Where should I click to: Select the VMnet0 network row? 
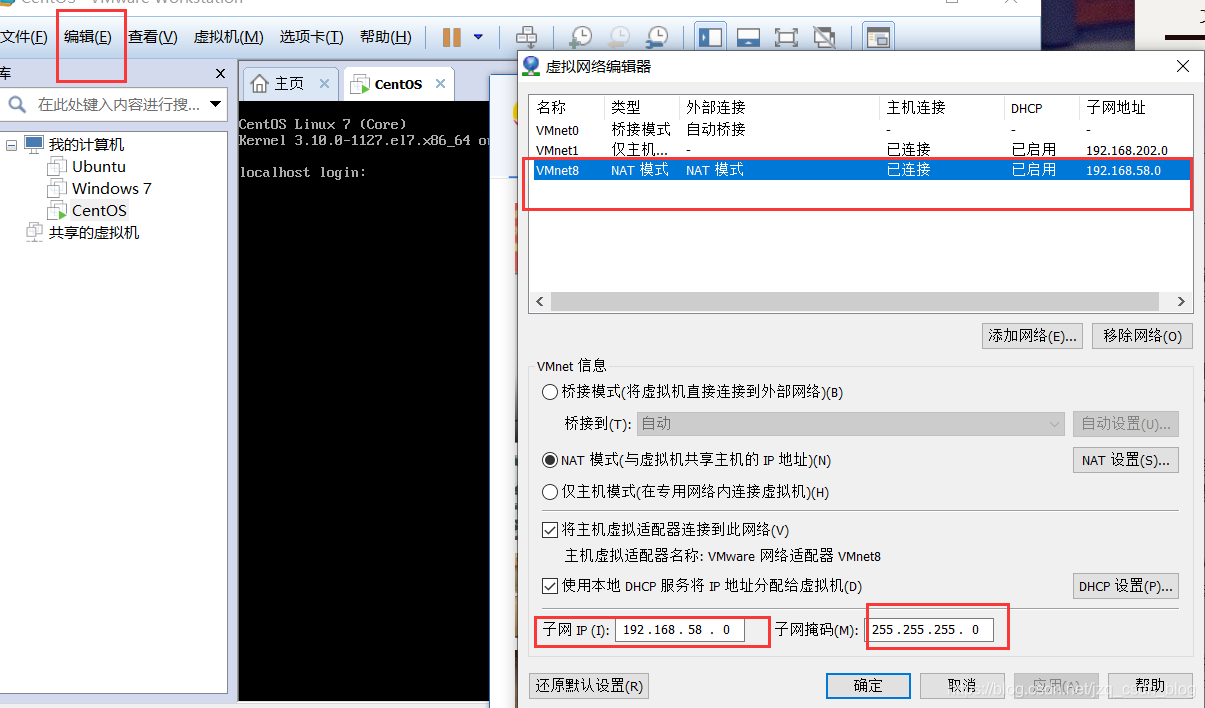pyautogui.click(x=860, y=130)
